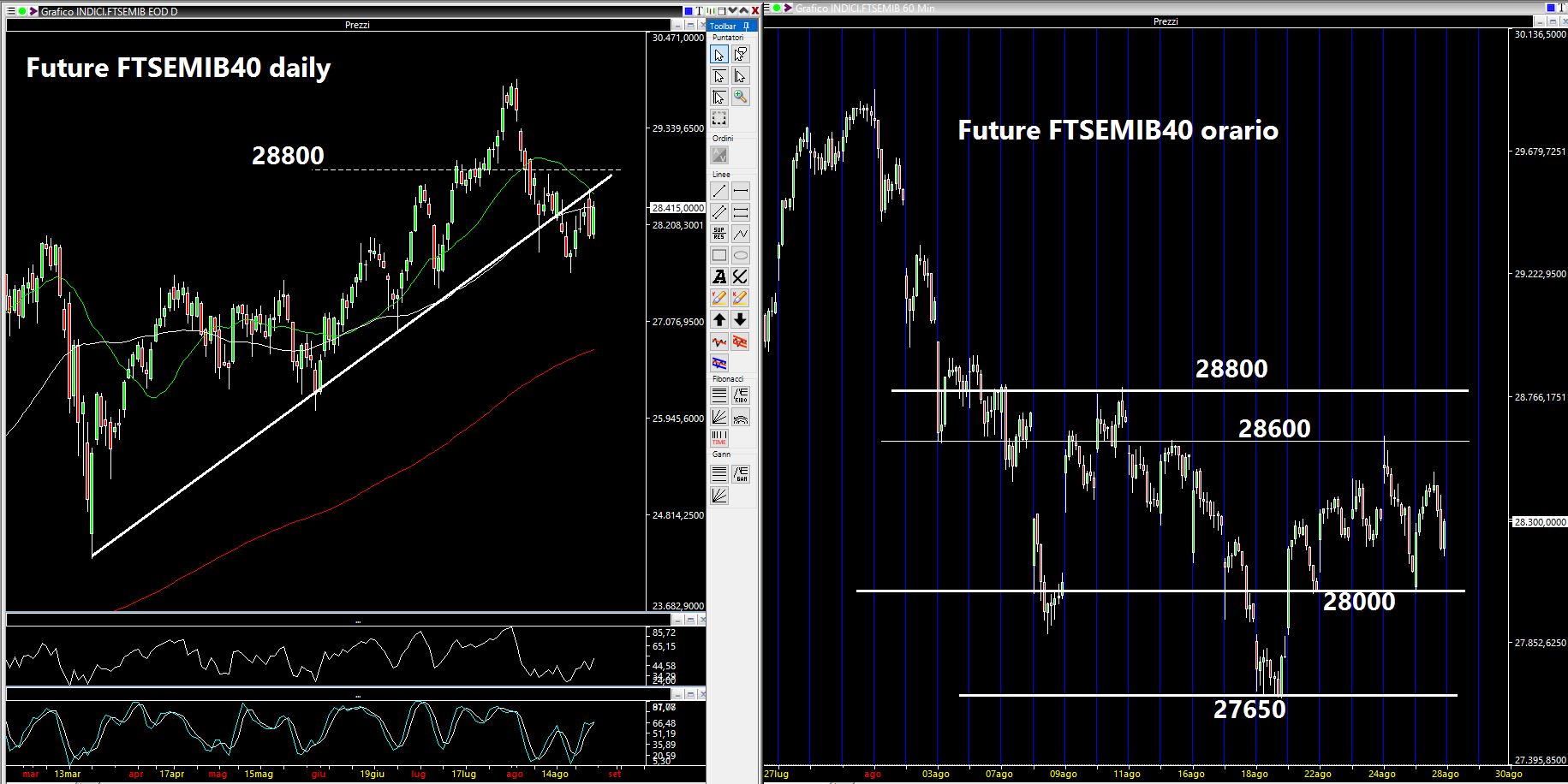The height and width of the screenshot is (784, 1568).
Task: Select the Gann fan tool
Action: point(719,495)
